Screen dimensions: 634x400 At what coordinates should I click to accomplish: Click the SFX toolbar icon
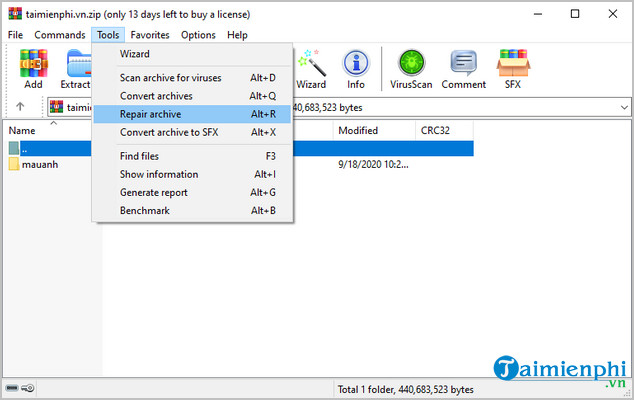pyautogui.click(x=513, y=63)
